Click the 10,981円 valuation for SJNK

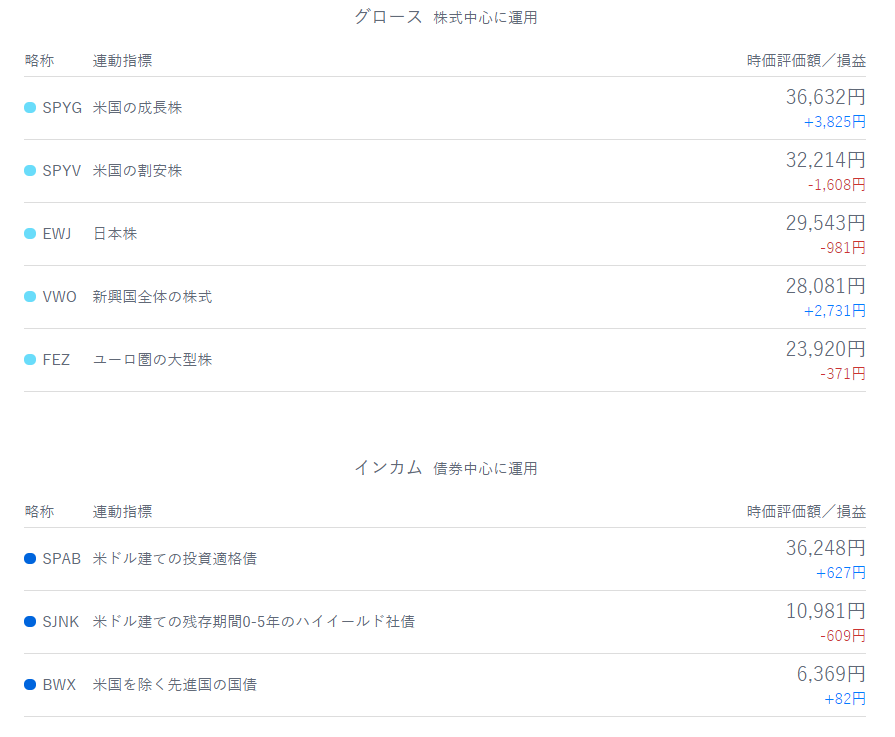coord(825,611)
